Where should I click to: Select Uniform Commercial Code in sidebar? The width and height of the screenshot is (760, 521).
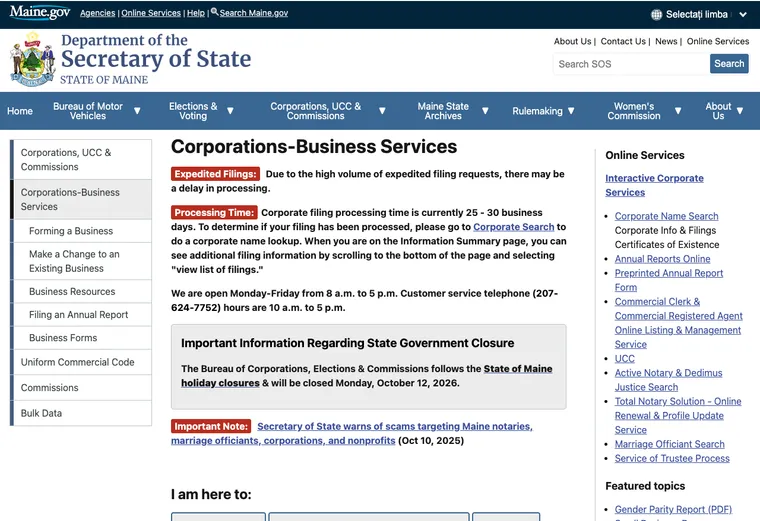(82, 362)
